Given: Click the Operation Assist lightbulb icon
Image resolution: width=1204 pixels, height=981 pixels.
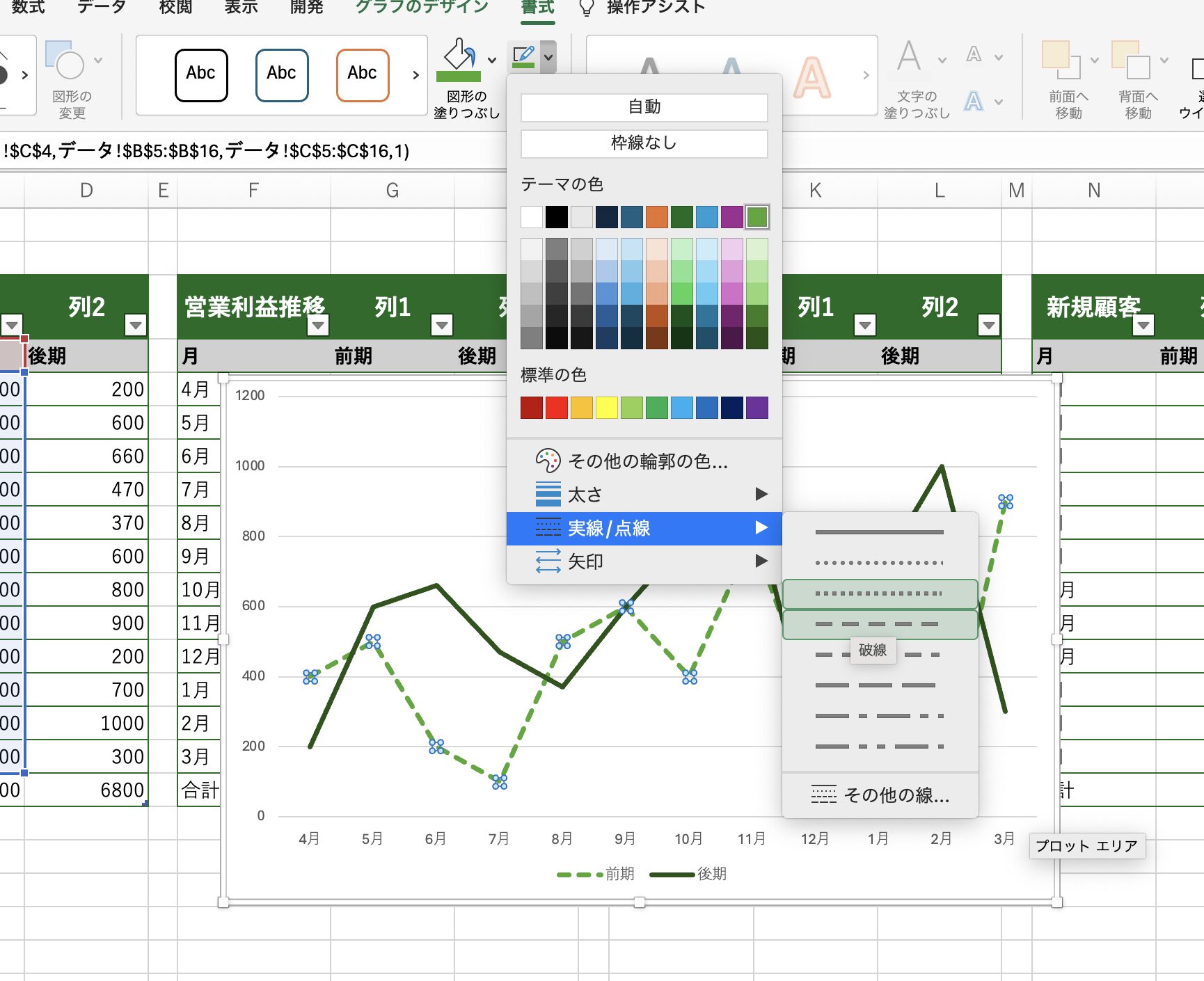Looking at the screenshot, I should point(587,8).
